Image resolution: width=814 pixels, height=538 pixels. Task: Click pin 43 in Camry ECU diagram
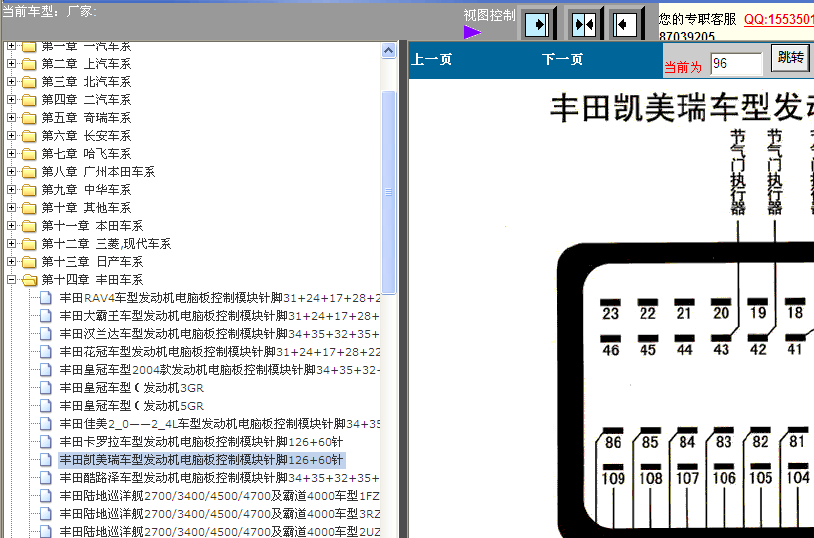pos(721,345)
